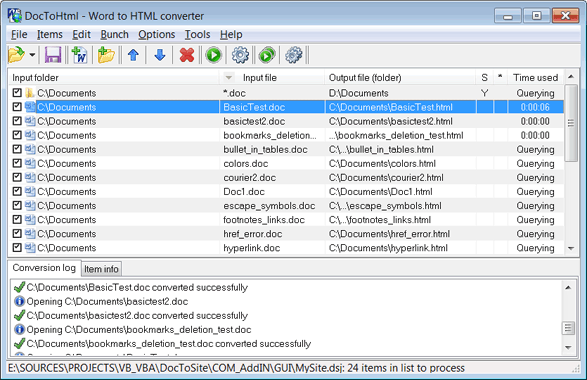
Task: Switch to the Conversion log tab
Action: pos(44,268)
